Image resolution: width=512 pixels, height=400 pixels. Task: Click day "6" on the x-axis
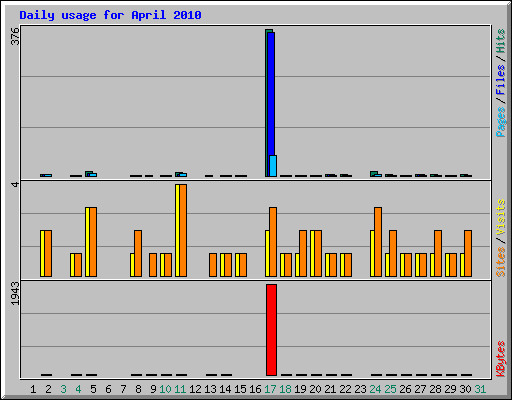coord(108,389)
